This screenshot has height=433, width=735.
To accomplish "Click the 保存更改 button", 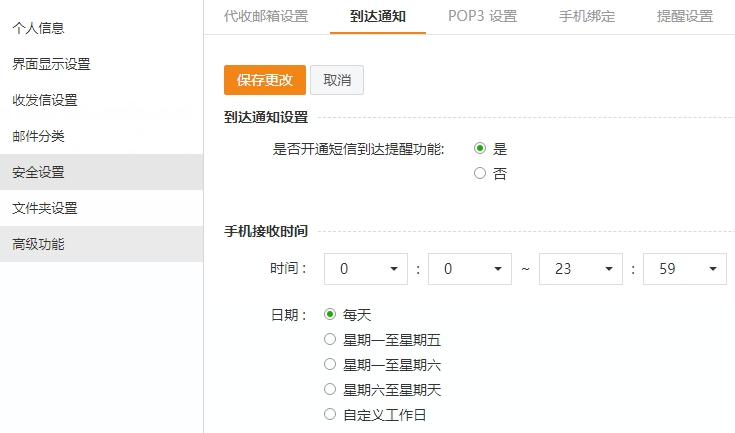I will pos(264,80).
